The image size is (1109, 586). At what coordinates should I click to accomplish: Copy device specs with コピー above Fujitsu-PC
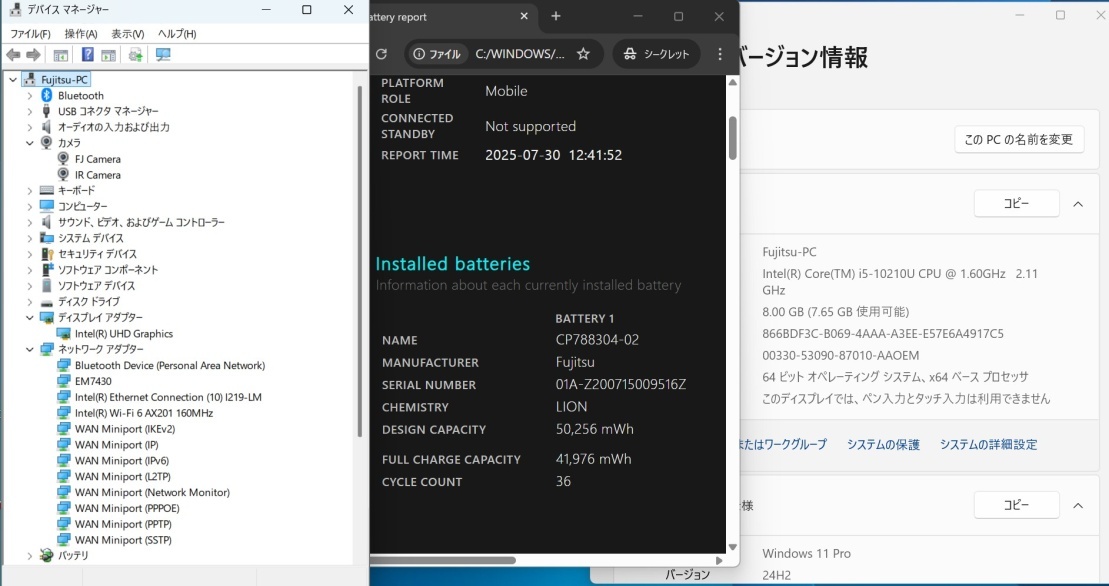point(1016,204)
